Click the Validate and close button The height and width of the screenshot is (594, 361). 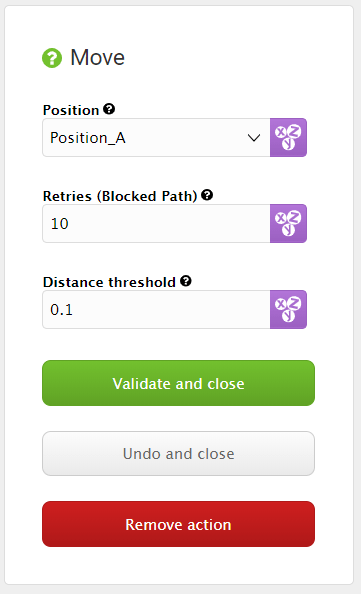pos(178,383)
